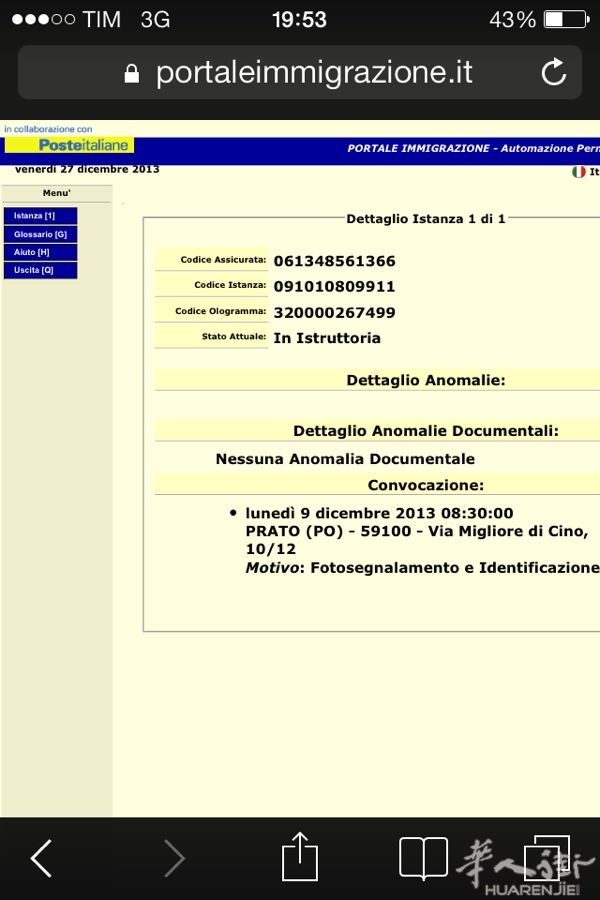Viewport: 600px width, 900px height.
Task: Click the Codice Assicurata label
Action: click(223, 260)
